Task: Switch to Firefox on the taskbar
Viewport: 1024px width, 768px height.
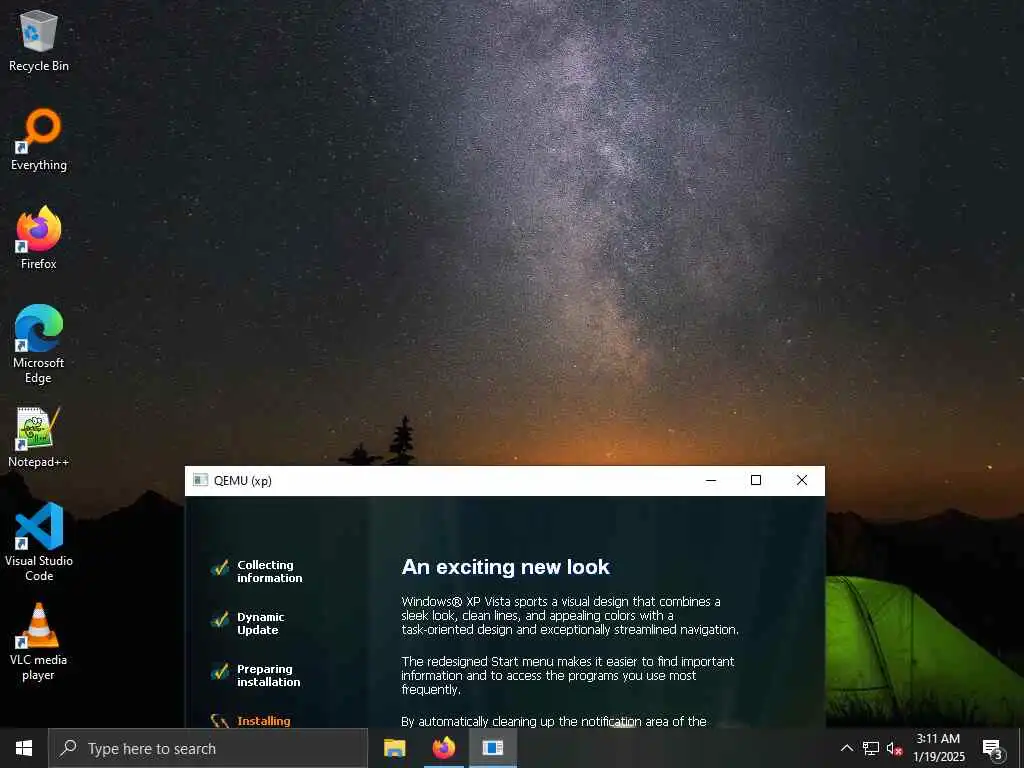Action: point(444,748)
